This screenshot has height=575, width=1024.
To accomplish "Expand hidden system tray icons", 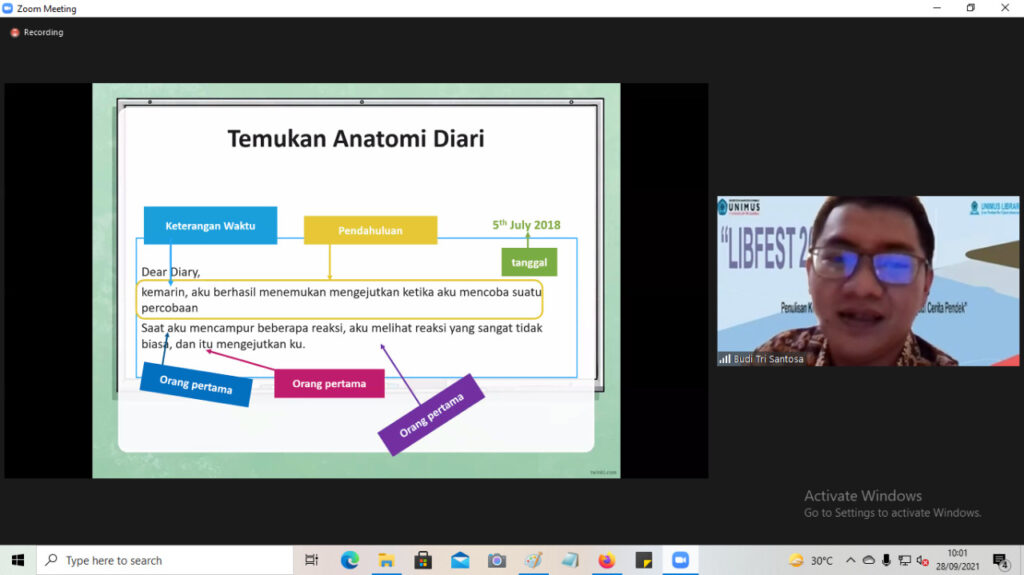I will (x=850, y=560).
